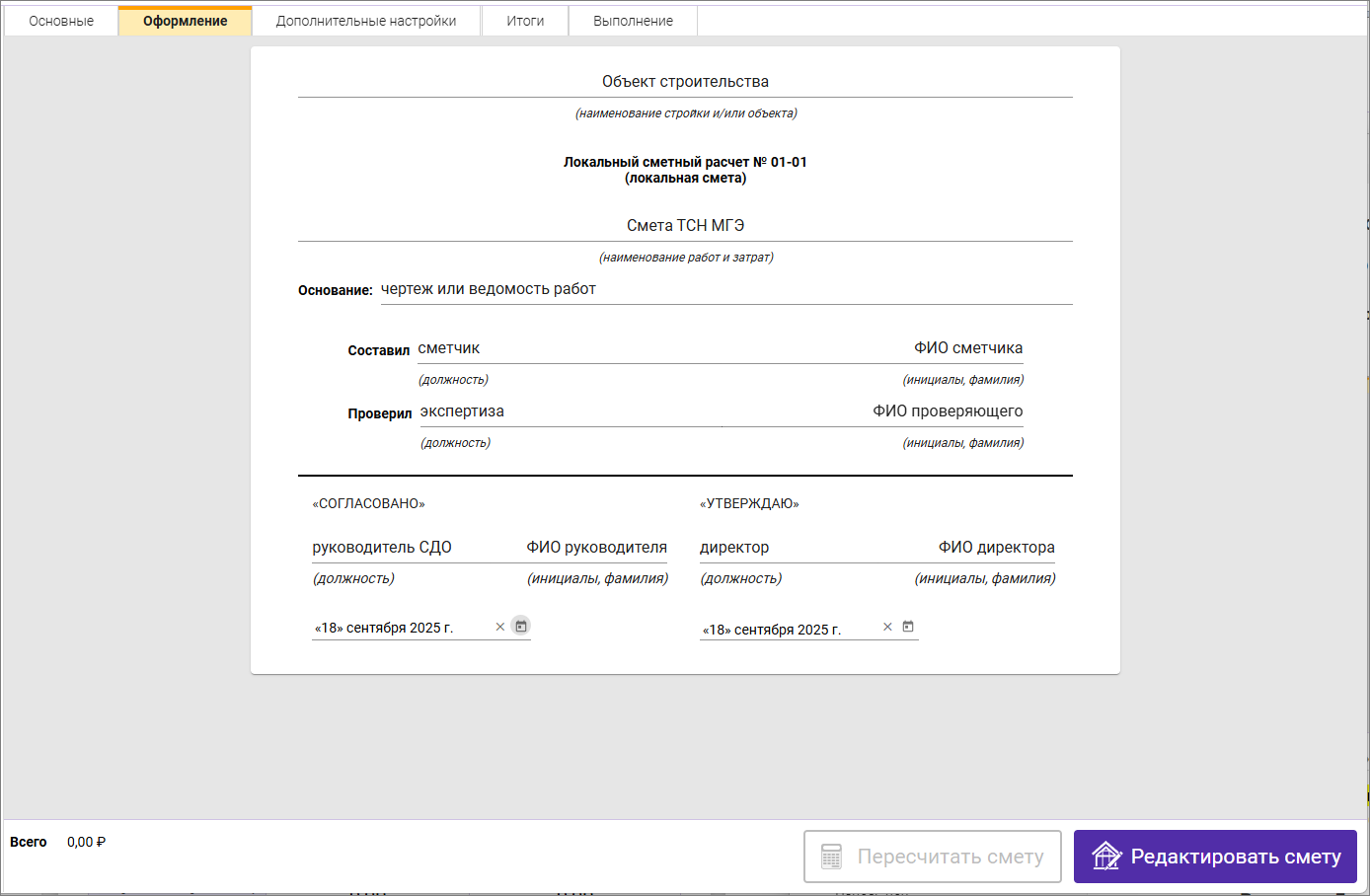Open calendar picker for СОГЛАСОВАНО date
The image size is (1370, 896).
pyautogui.click(x=521, y=627)
